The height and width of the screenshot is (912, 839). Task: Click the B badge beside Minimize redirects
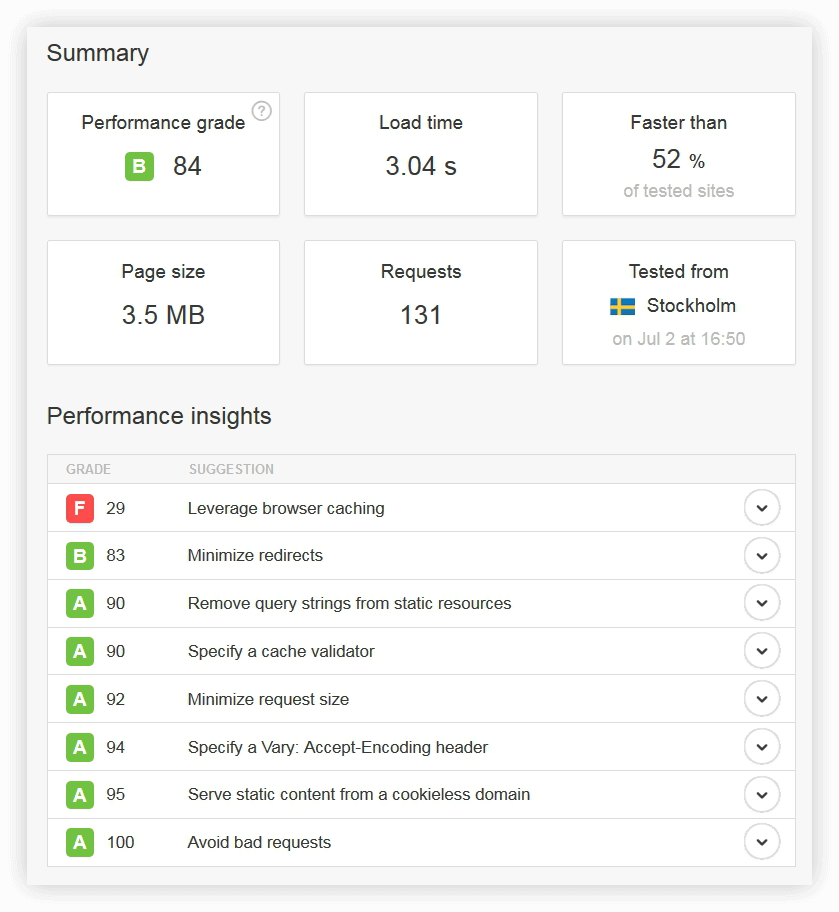click(80, 555)
